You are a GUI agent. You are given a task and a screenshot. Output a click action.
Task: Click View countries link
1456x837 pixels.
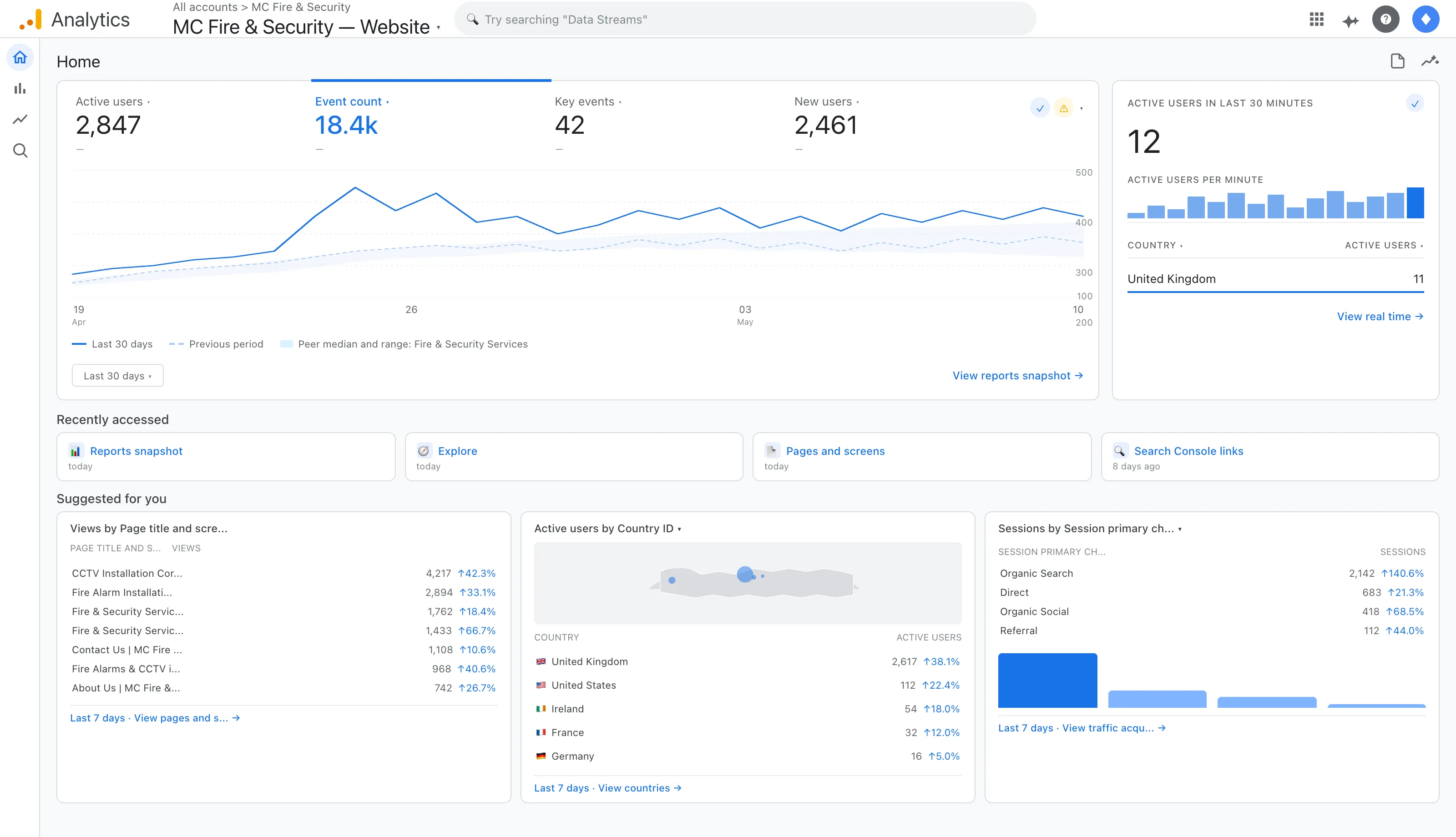[x=639, y=788]
